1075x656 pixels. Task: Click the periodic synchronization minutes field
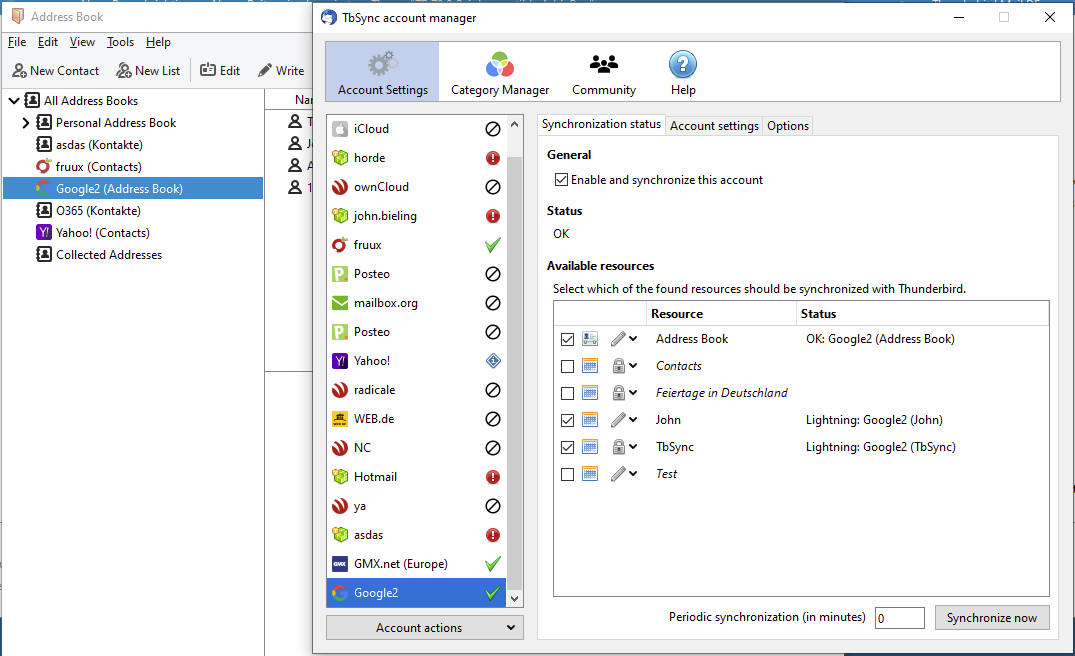(899, 618)
